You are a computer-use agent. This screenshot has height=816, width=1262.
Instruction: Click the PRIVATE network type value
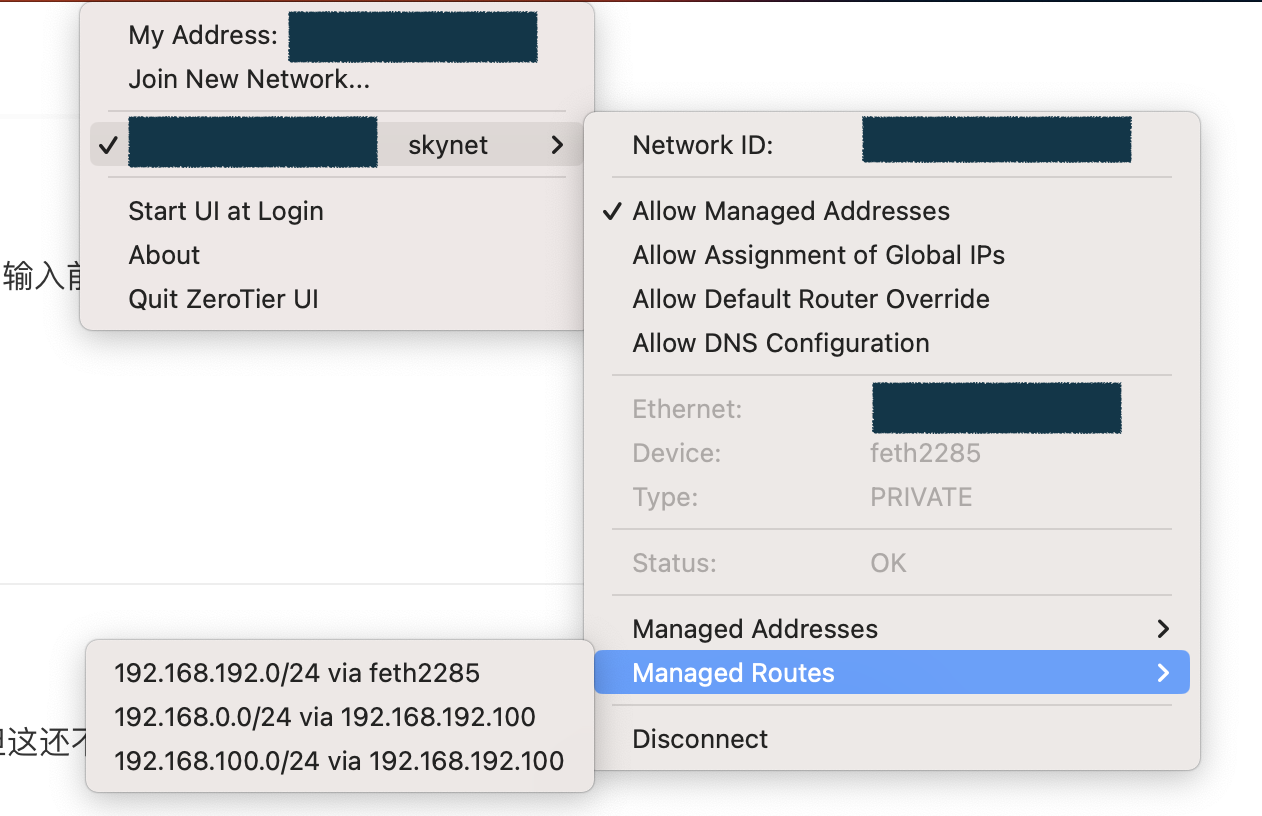(x=921, y=497)
